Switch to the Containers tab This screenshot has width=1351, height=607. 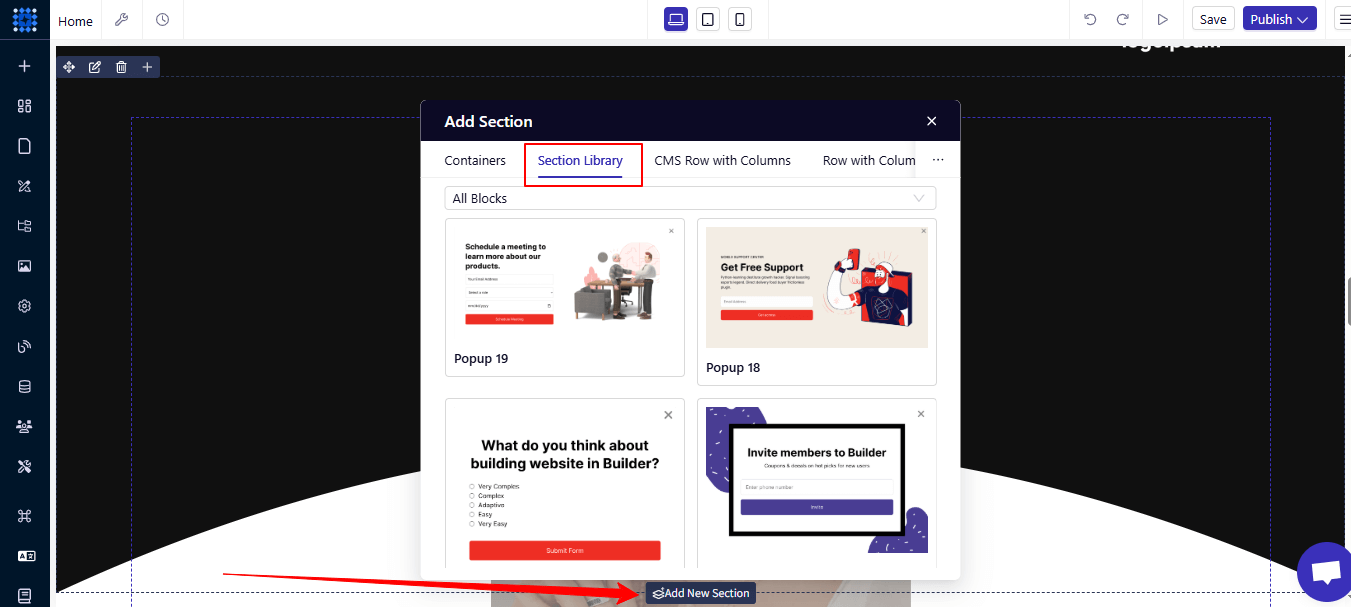(x=475, y=160)
